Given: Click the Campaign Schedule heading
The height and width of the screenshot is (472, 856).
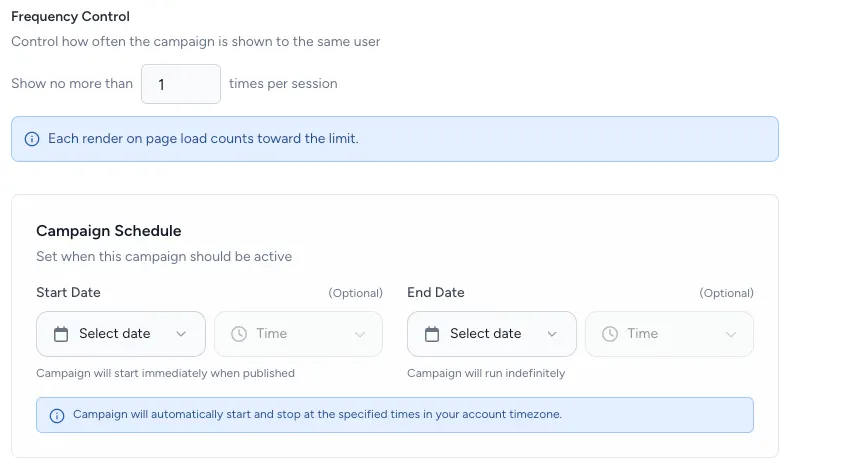Looking at the screenshot, I should click(x=108, y=231).
